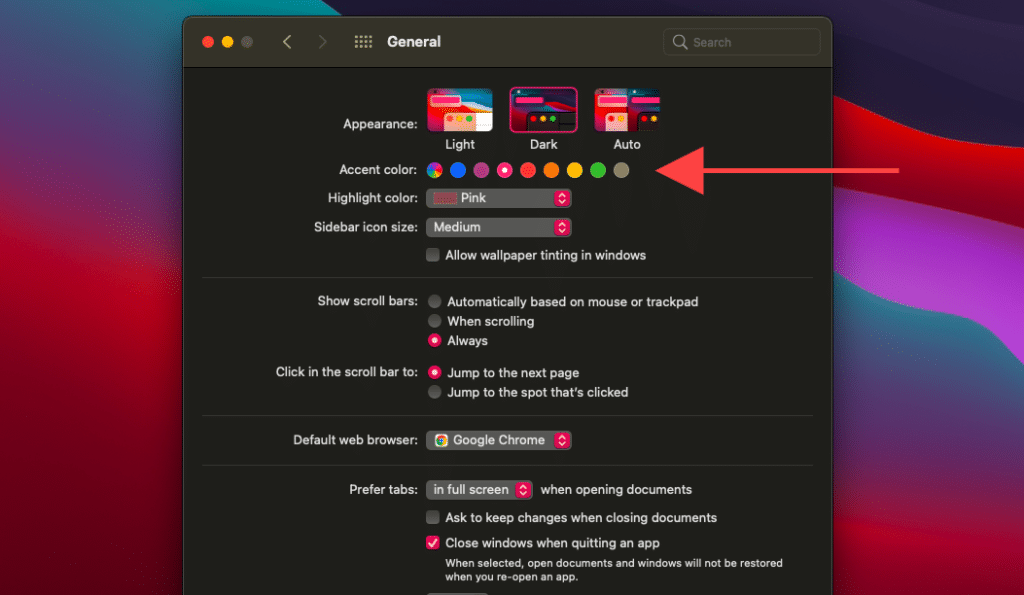Select the Light appearance thumbnail
Screen dimensions: 1024x595
(460, 110)
